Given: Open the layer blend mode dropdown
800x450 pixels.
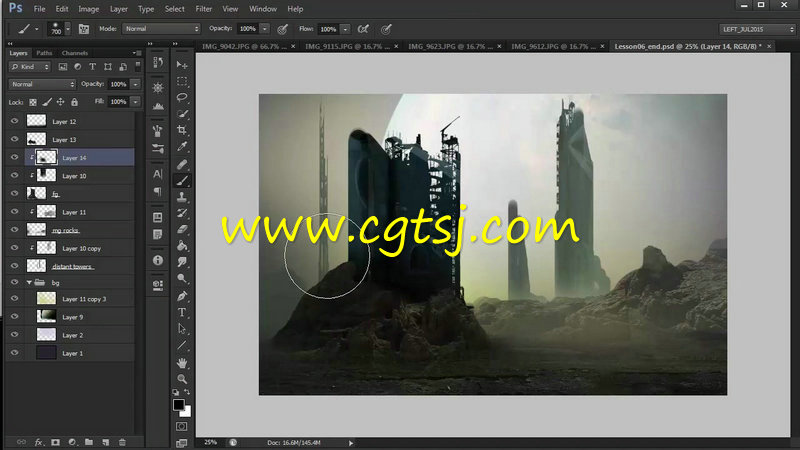Looking at the screenshot, I should coord(42,84).
